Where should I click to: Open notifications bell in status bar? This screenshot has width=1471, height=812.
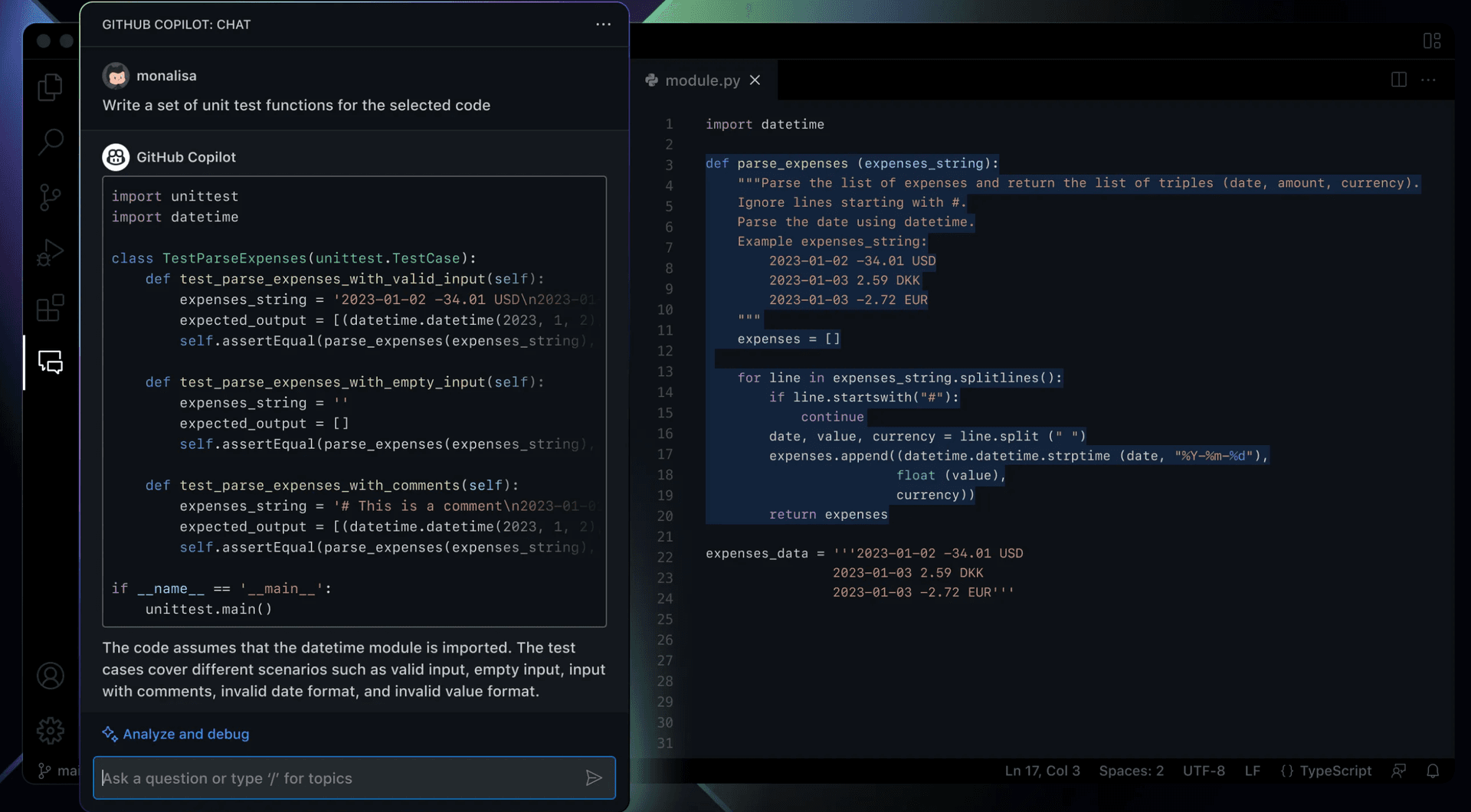point(1433,771)
